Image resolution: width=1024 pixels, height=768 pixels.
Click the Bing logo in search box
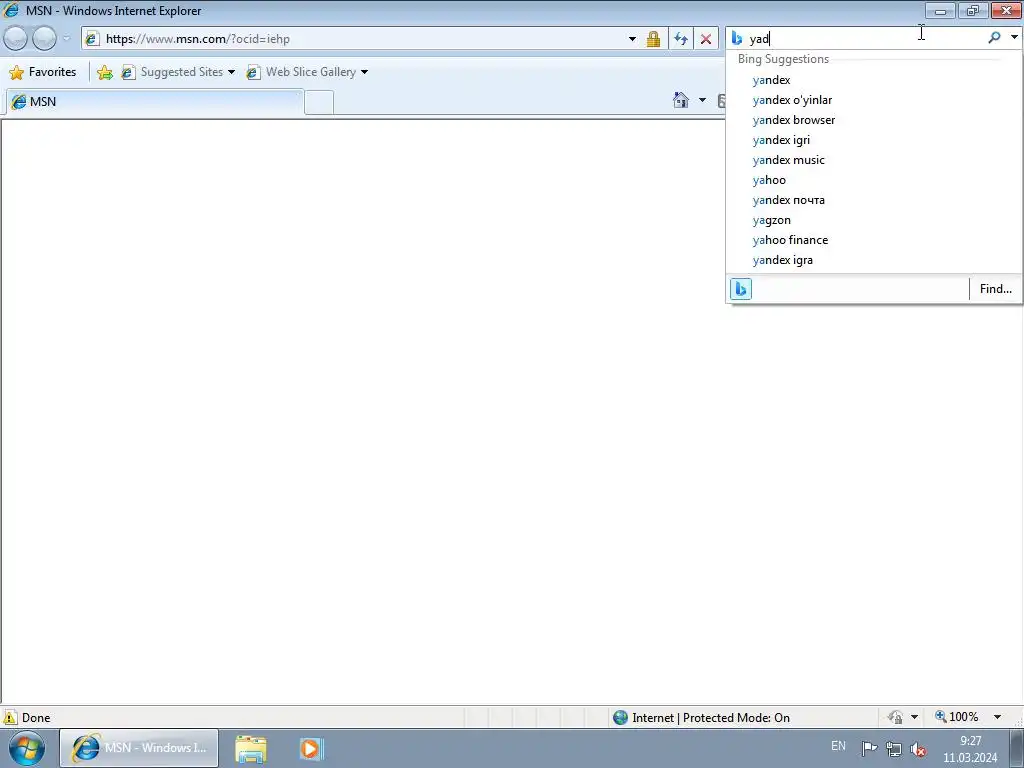point(737,39)
